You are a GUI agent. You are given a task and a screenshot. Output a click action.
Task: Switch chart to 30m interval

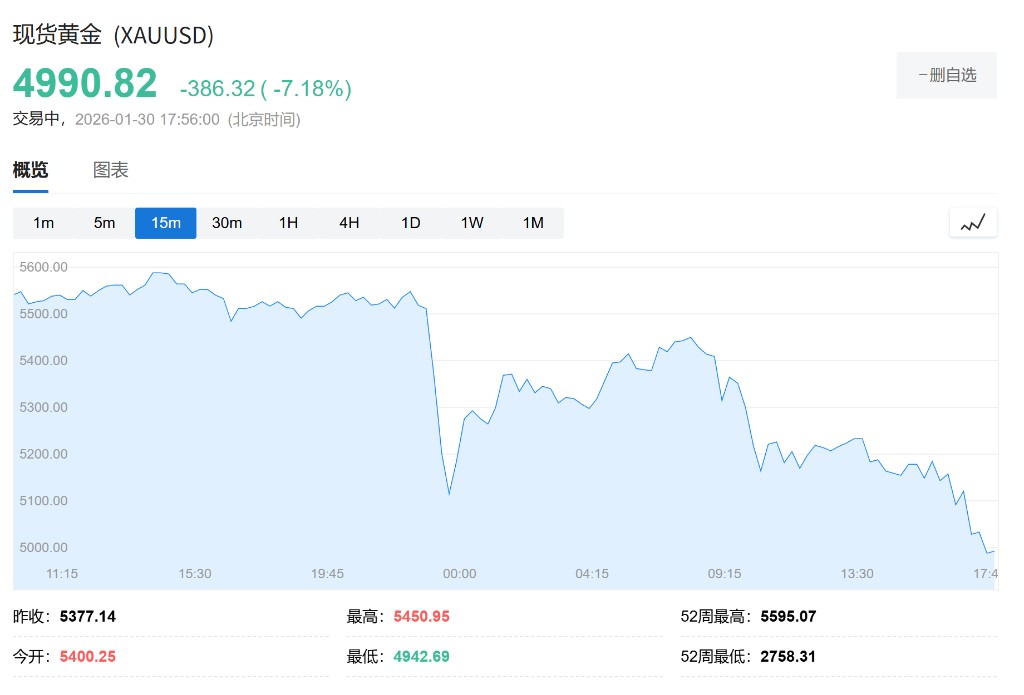(227, 223)
